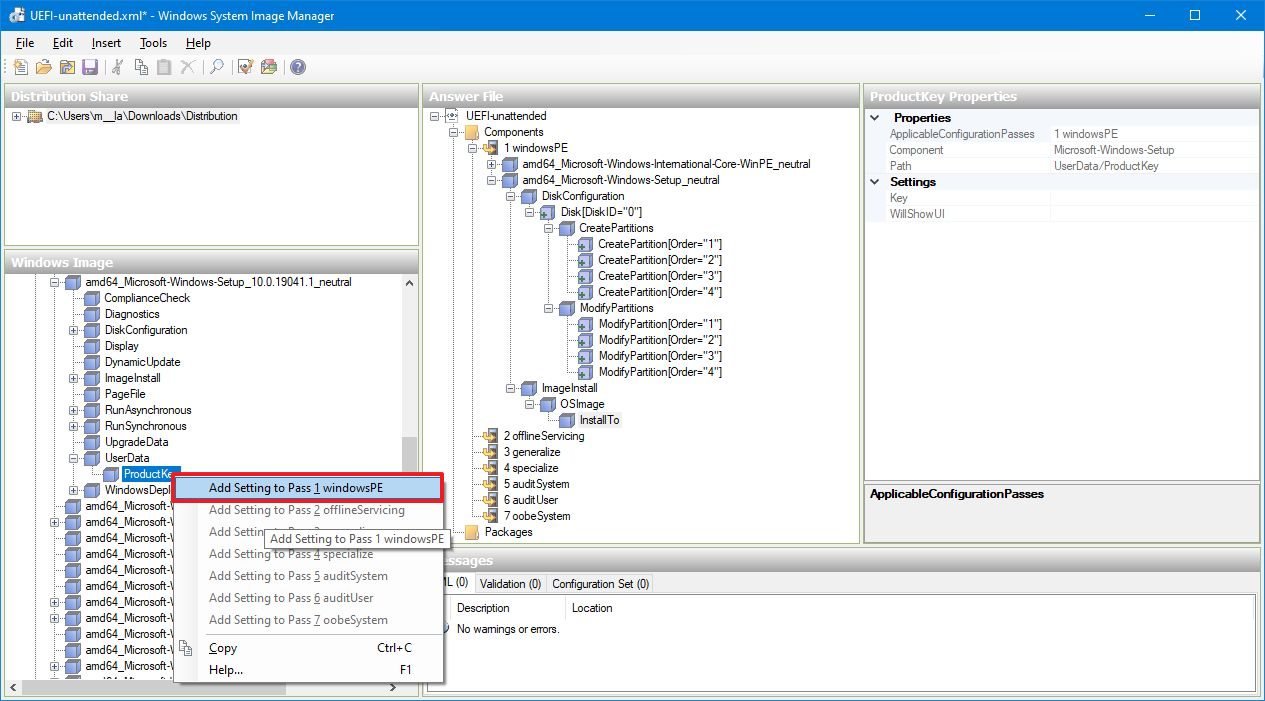Collapse UserData in Windows Image tree

[74, 458]
